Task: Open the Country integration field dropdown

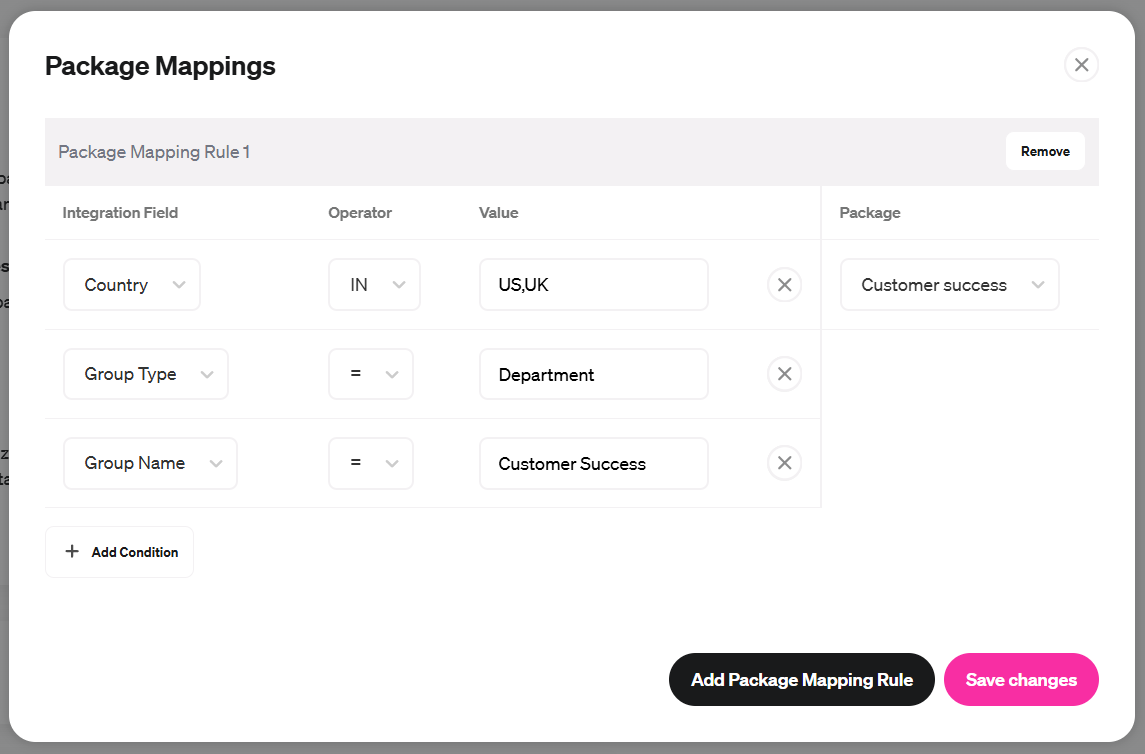Action: (x=131, y=284)
